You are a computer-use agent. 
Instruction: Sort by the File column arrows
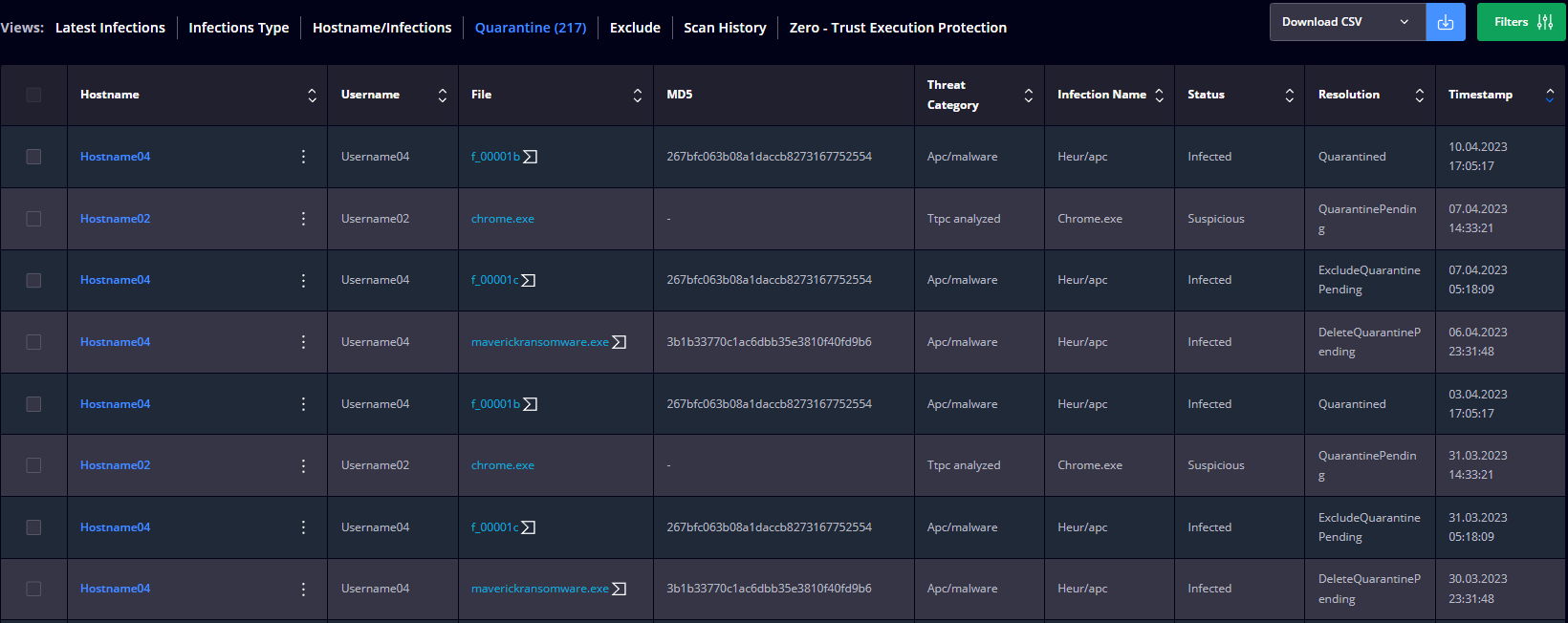638,95
